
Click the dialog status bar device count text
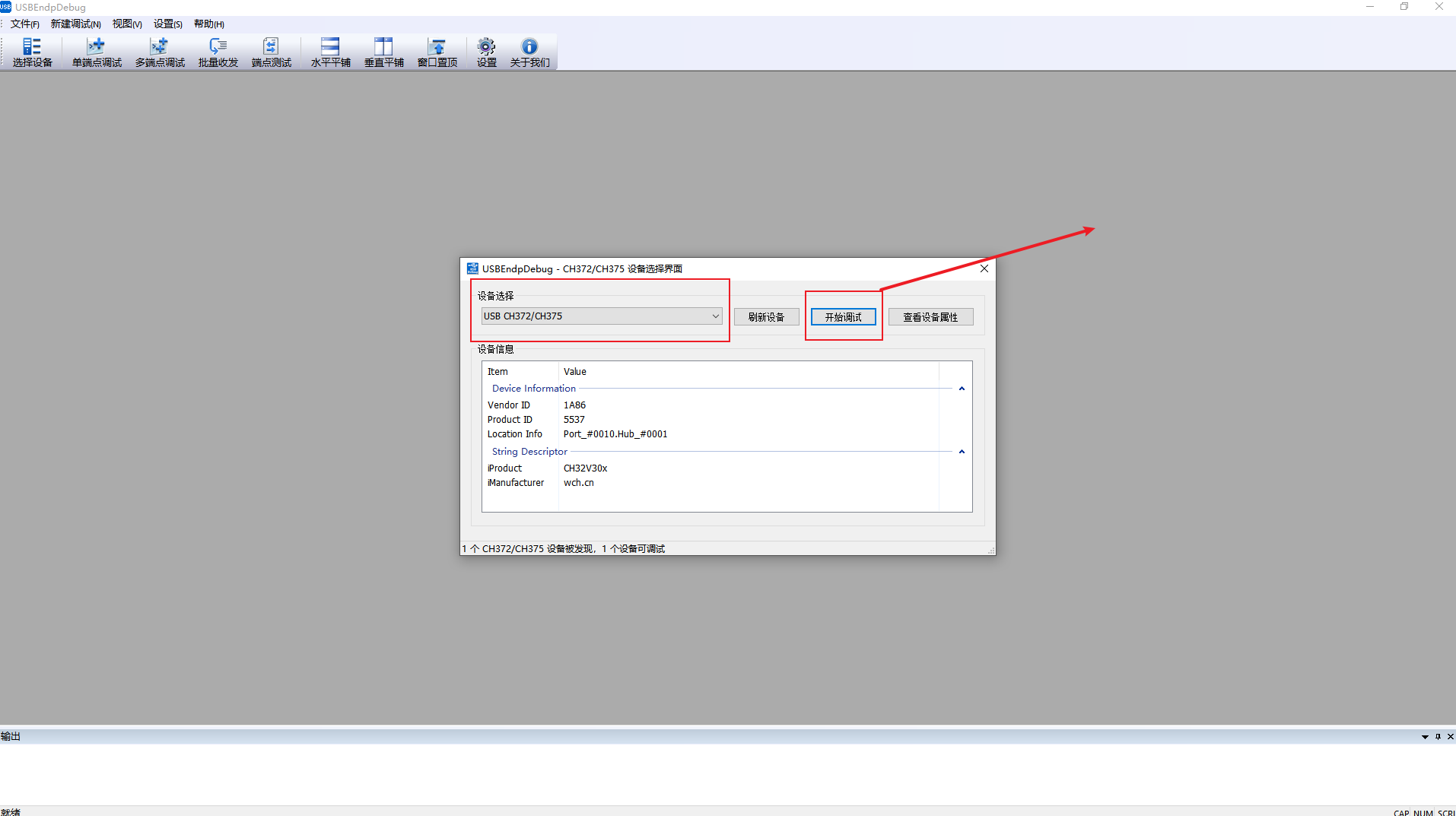pos(564,549)
